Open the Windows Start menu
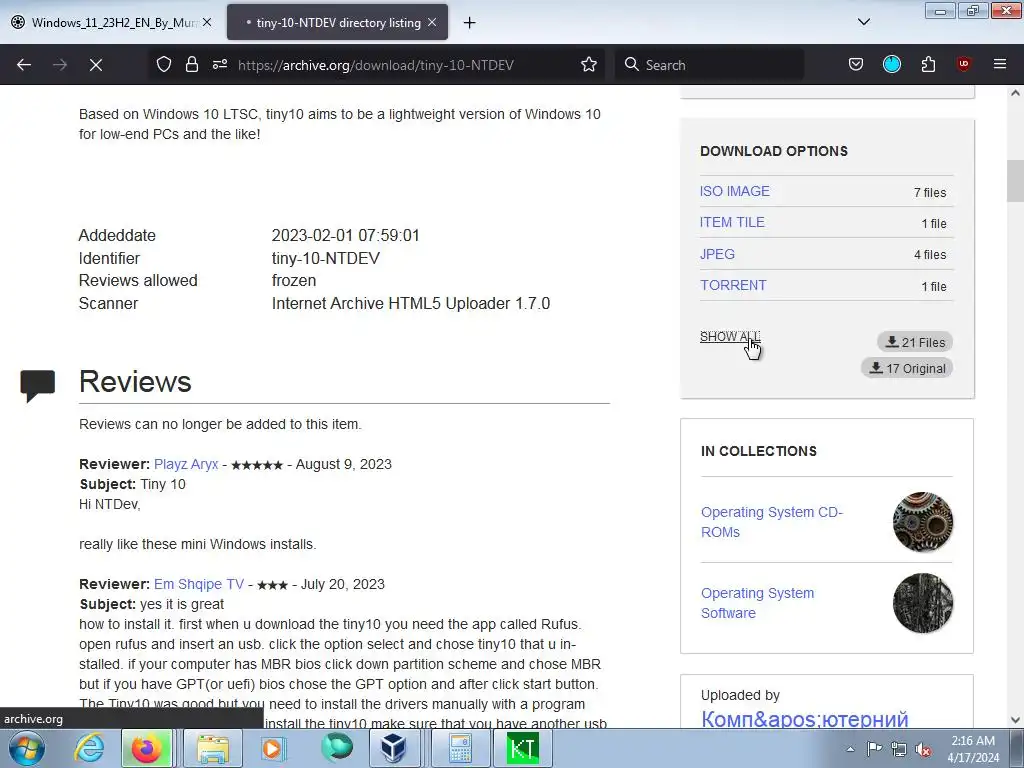Screen dimensions: 1024x768 27,748
